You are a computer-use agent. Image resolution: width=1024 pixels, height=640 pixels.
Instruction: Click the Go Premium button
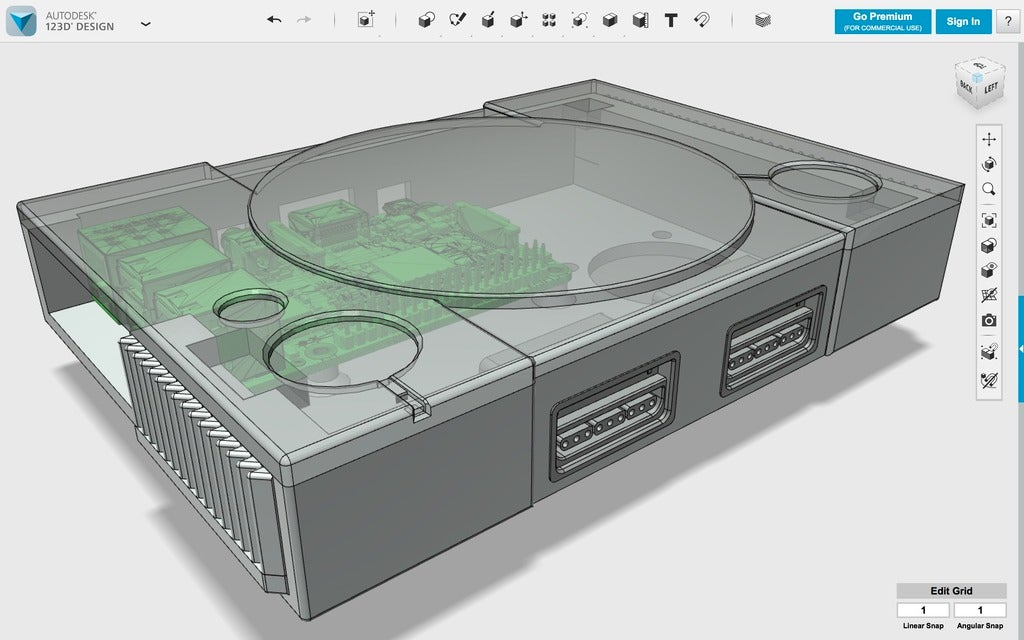882,22
